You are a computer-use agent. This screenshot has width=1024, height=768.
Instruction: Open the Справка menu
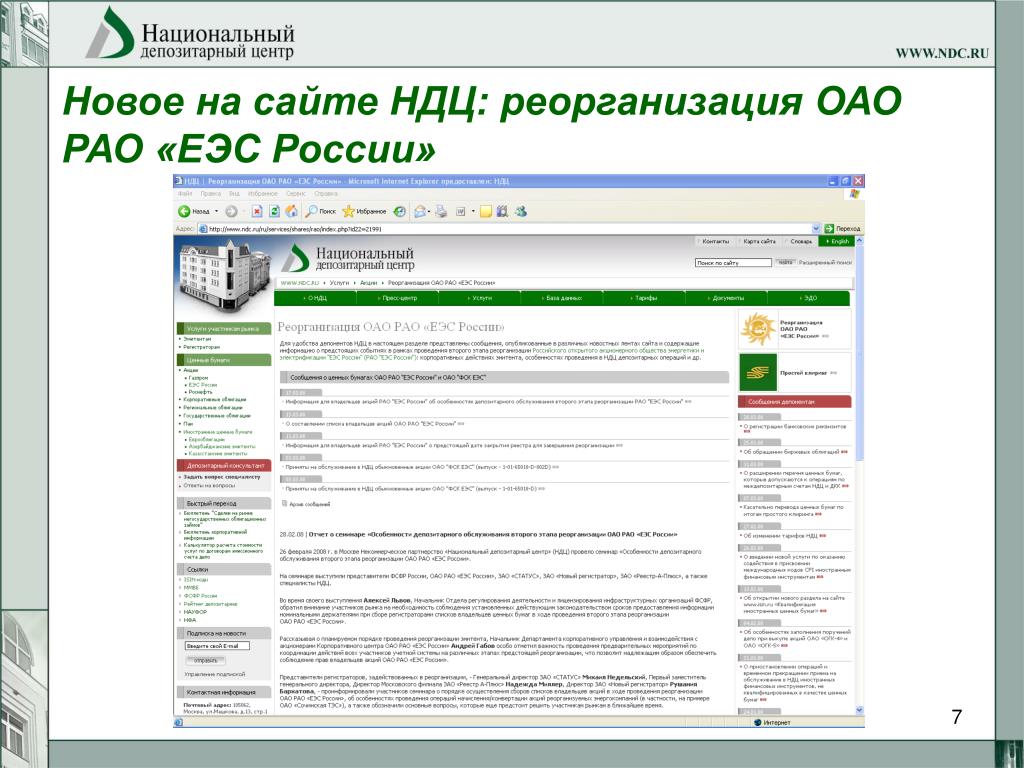point(326,193)
